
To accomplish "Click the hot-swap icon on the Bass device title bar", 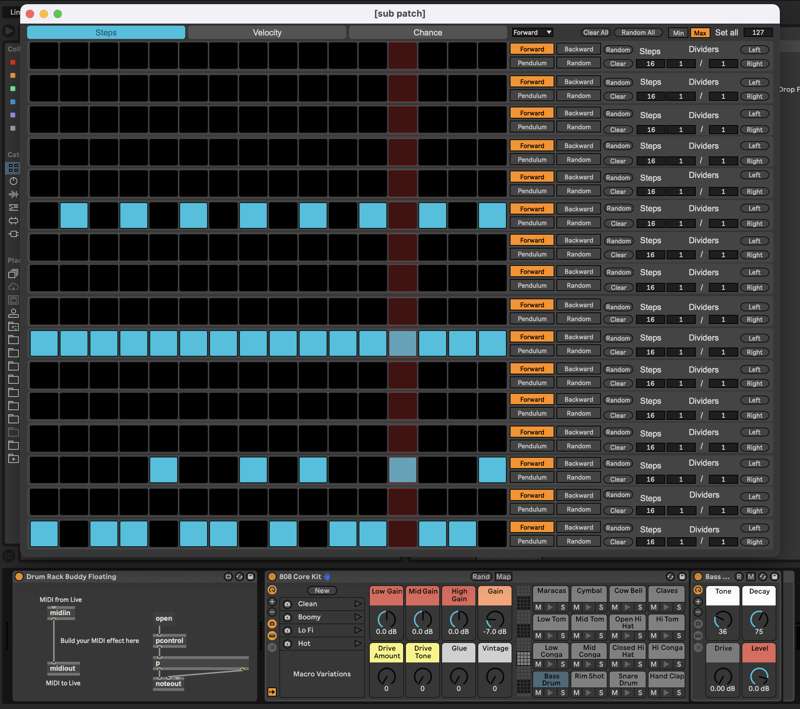I will click(763, 576).
